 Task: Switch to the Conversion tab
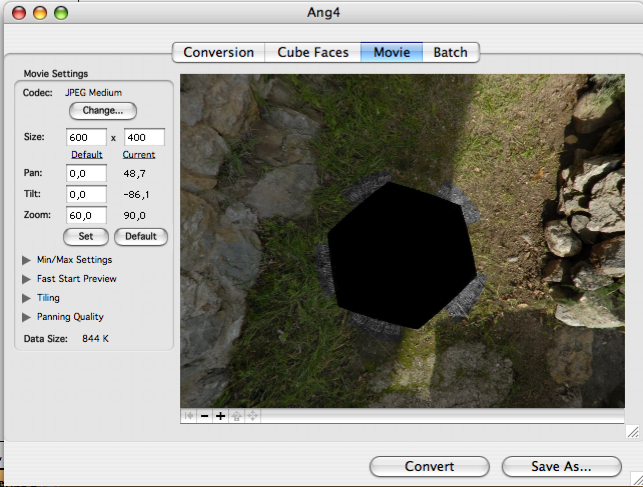coord(218,52)
